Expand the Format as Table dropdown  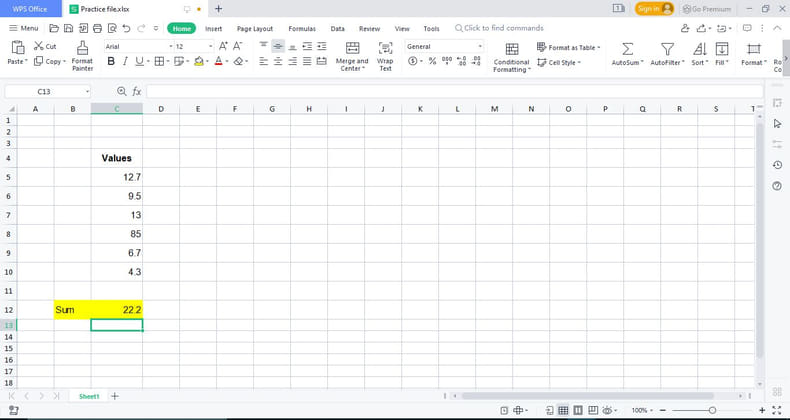(599, 48)
